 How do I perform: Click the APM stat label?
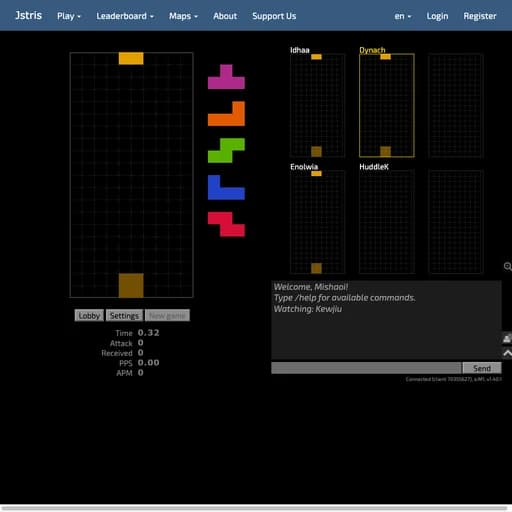(x=124, y=373)
